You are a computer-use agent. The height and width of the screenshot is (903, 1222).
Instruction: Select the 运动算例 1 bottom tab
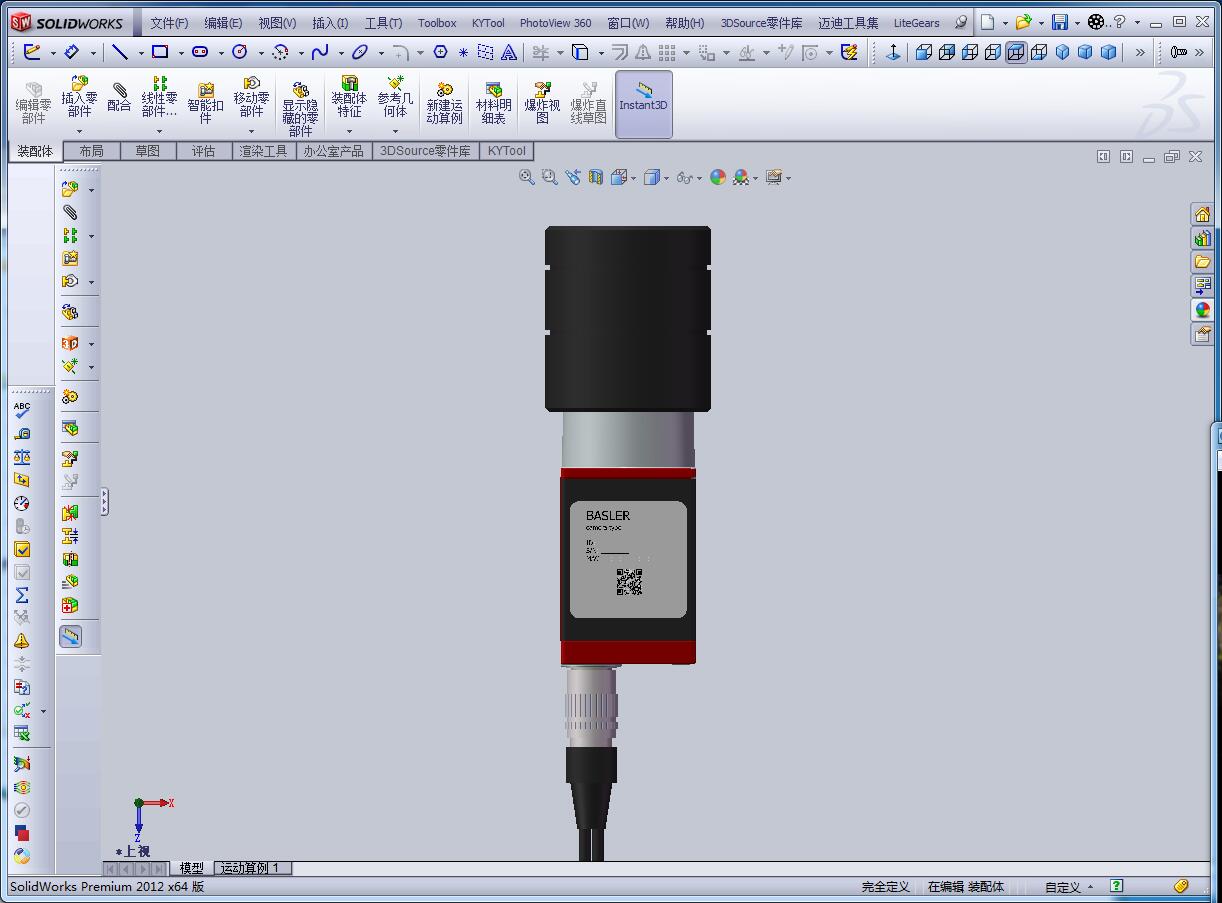click(251, 868)
